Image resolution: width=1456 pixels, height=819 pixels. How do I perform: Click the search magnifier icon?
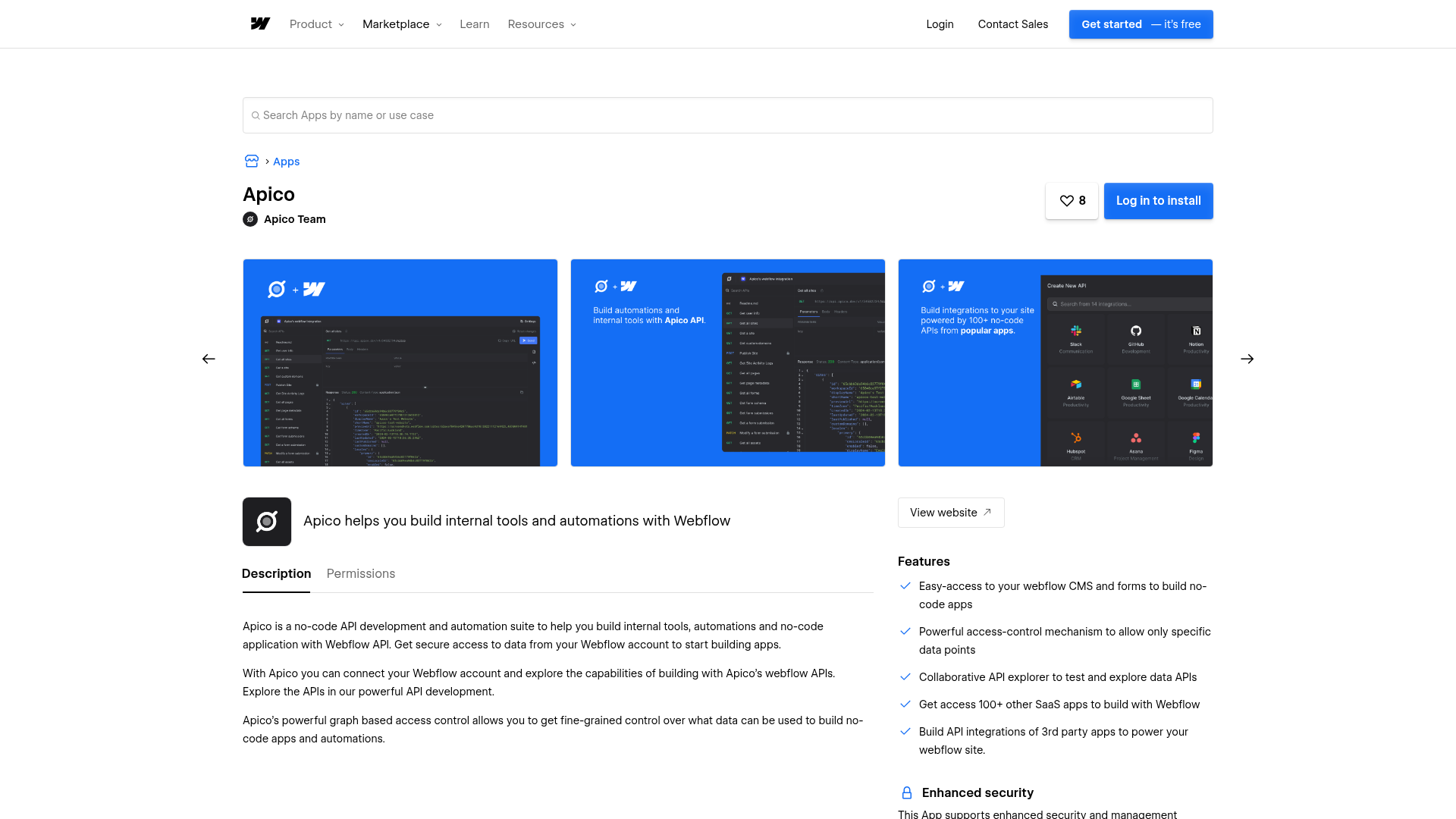pos(256,116)
